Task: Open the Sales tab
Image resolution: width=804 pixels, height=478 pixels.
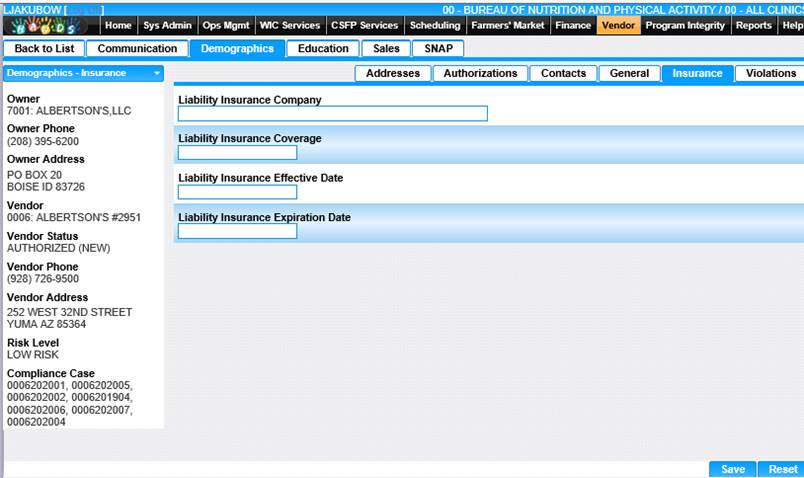Action: coord(386,49)
